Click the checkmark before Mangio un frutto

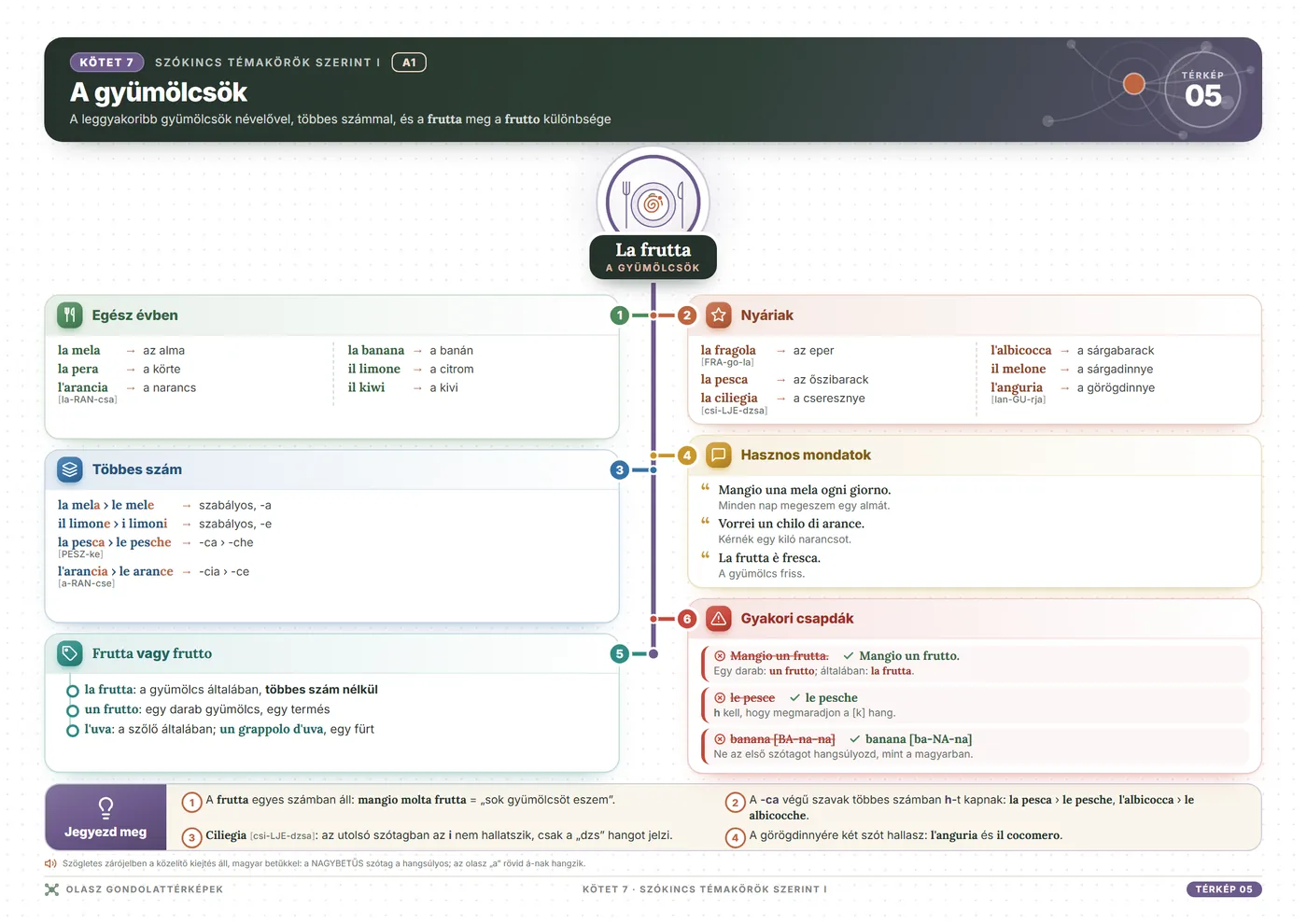tap(849, 656)
